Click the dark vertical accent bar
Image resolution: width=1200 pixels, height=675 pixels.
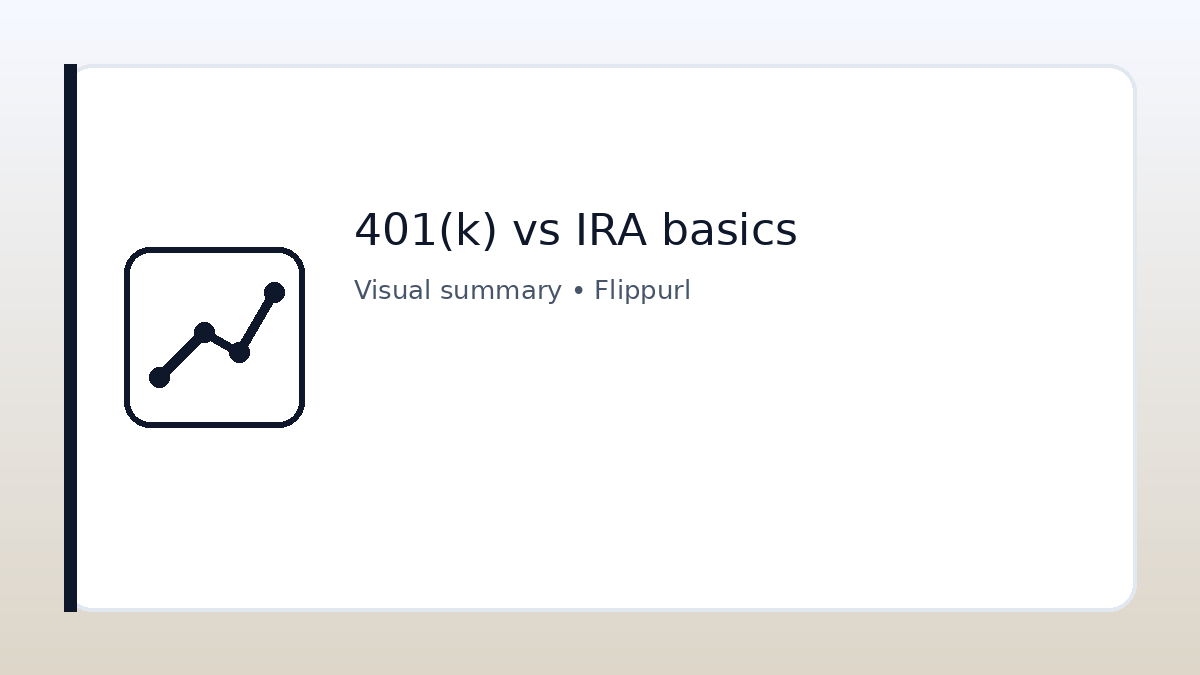point(69,337)
